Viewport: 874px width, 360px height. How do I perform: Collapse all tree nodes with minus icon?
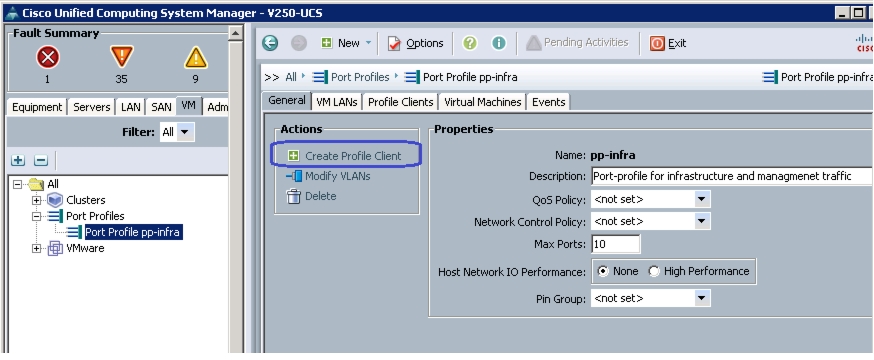(41, 160)
